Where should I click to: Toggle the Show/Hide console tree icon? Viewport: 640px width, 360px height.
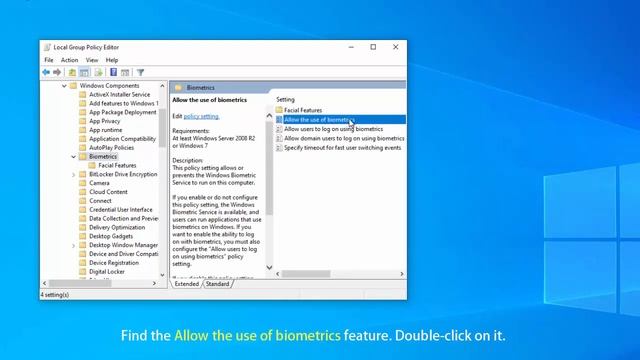pyautogui.click(x=84, y=72)
